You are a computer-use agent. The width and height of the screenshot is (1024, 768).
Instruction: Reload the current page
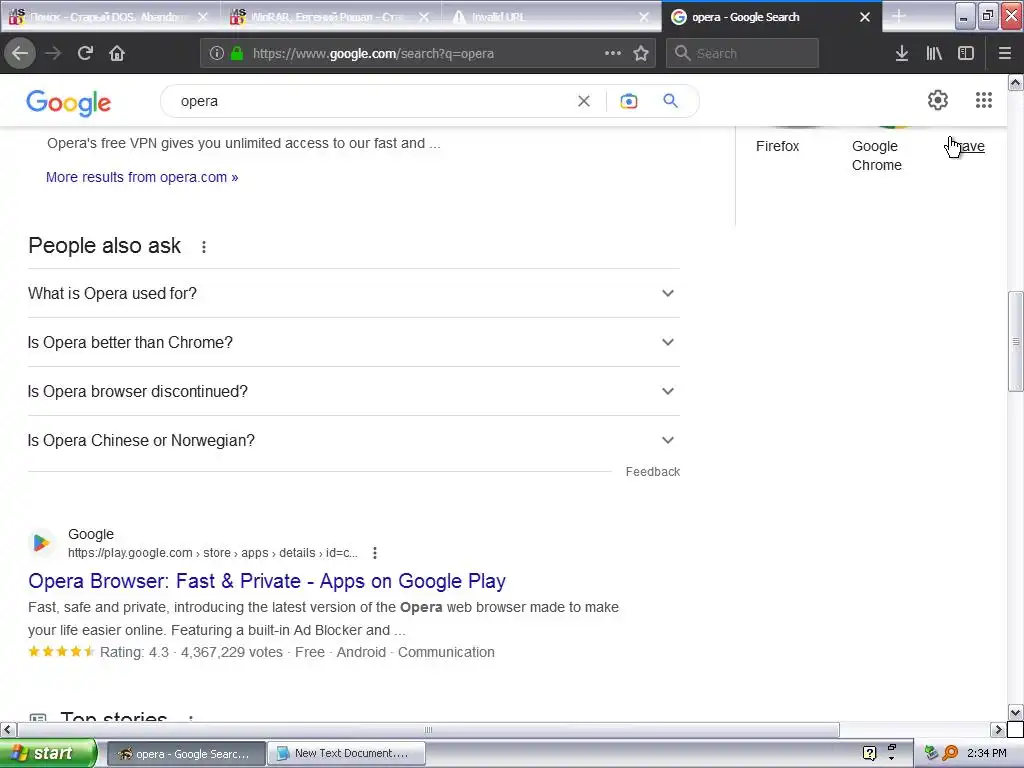(x=85, y=53)
